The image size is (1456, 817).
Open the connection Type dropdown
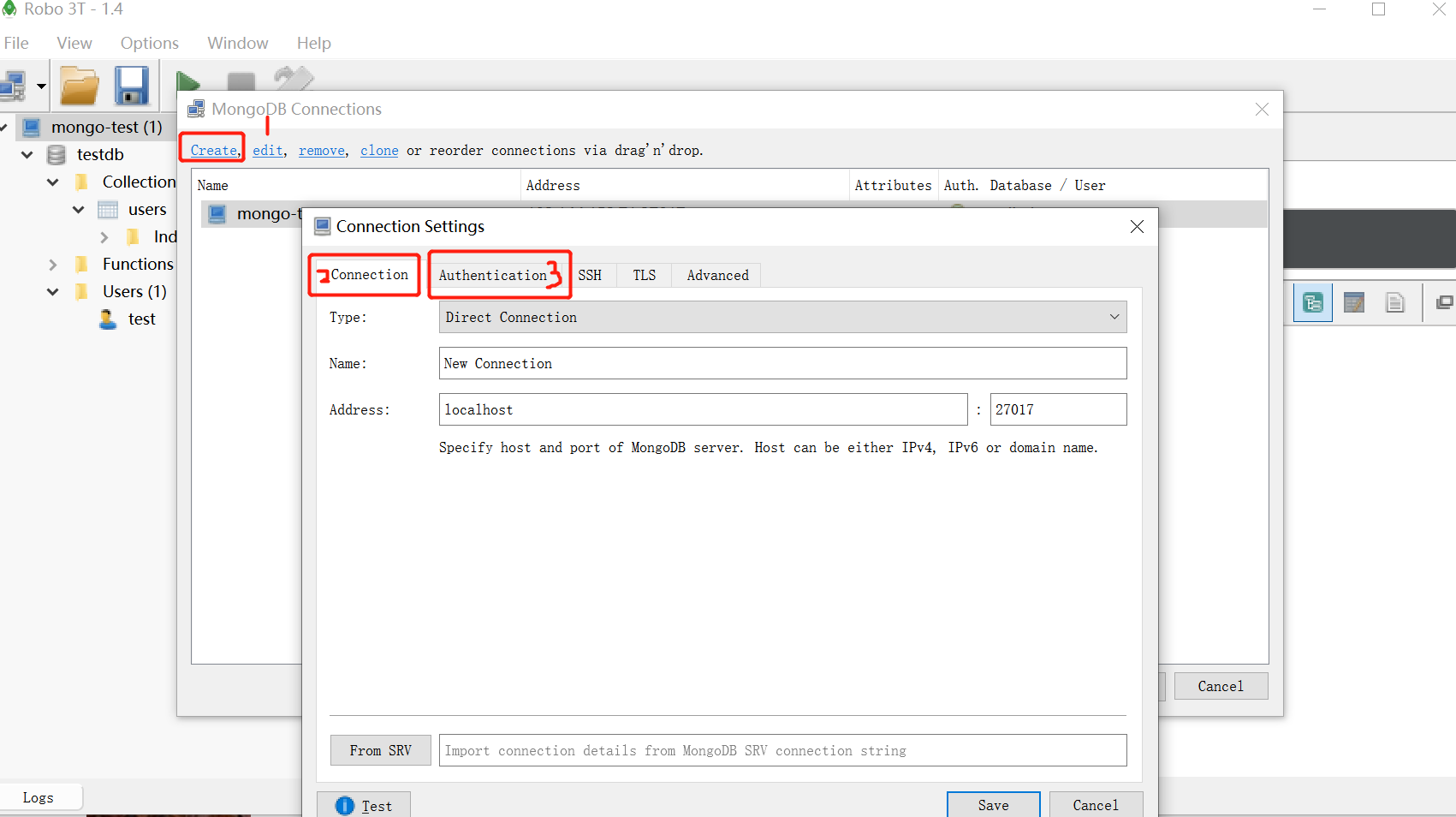[782, 317]
